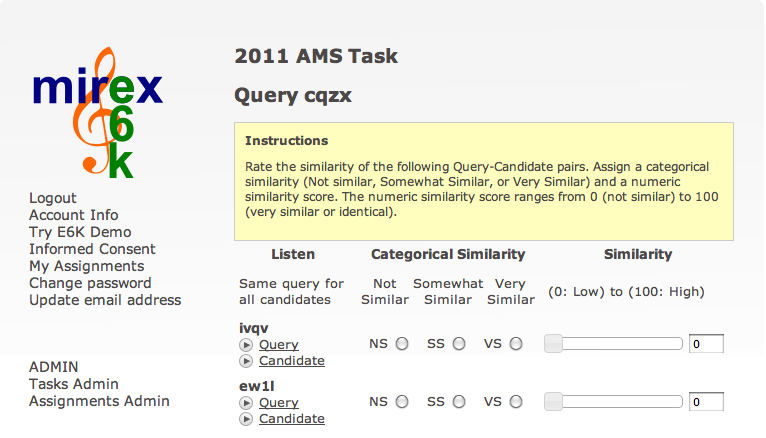This screenshot has width=766, height=438.
Task: Click Logout in the sidebar
Action: click(x=53, y=198)
